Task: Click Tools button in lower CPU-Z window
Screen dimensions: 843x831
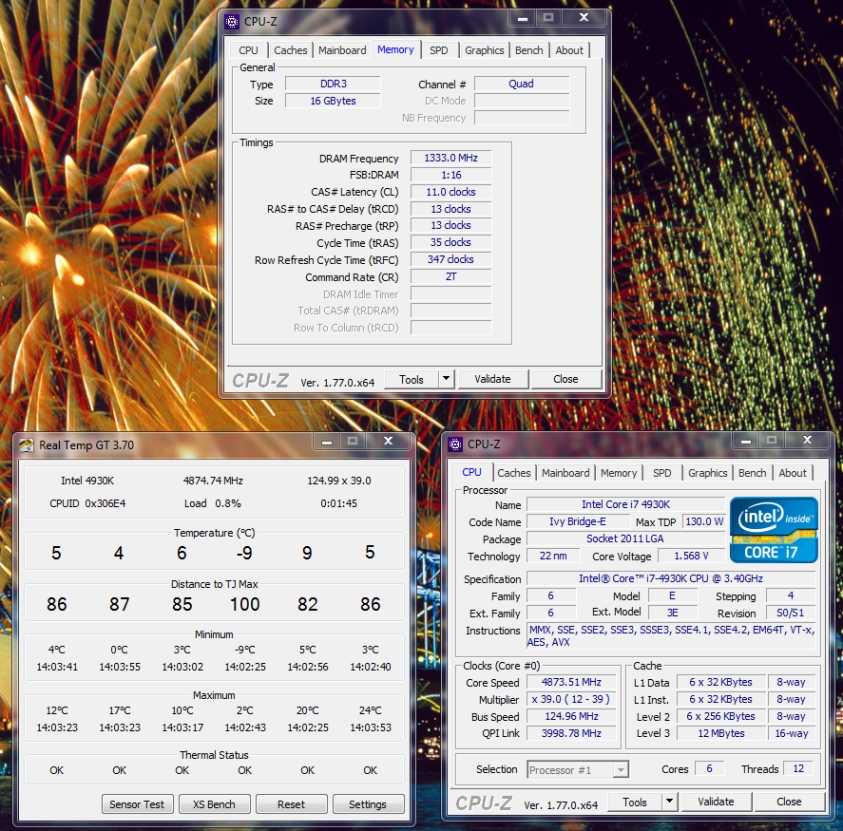Action: [x=634, y=802]
